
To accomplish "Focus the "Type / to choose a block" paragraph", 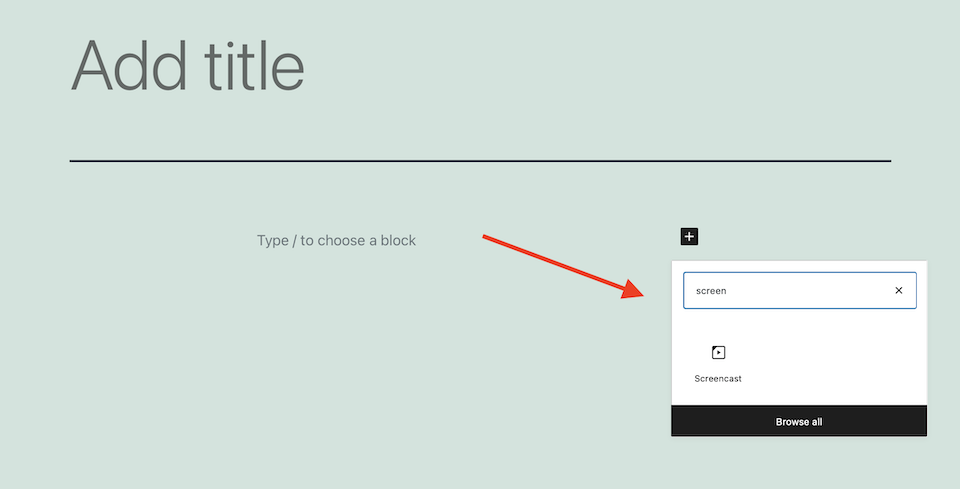I will coord(336,240).
